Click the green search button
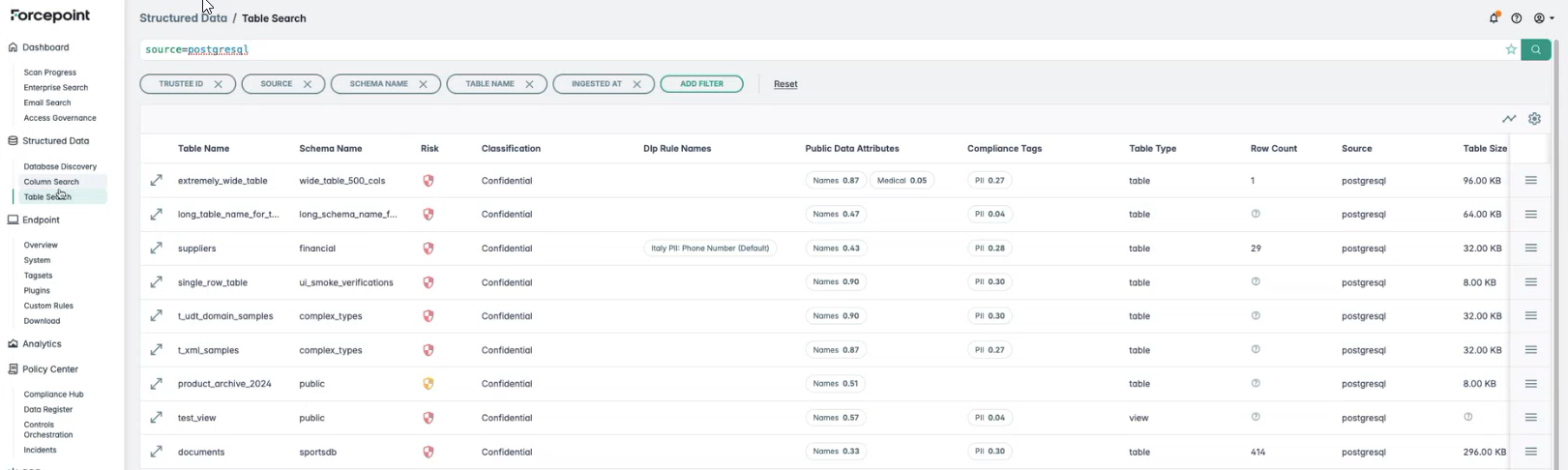The width and height of the screenshot is (1568, 470). click(x=1535, y=49)
